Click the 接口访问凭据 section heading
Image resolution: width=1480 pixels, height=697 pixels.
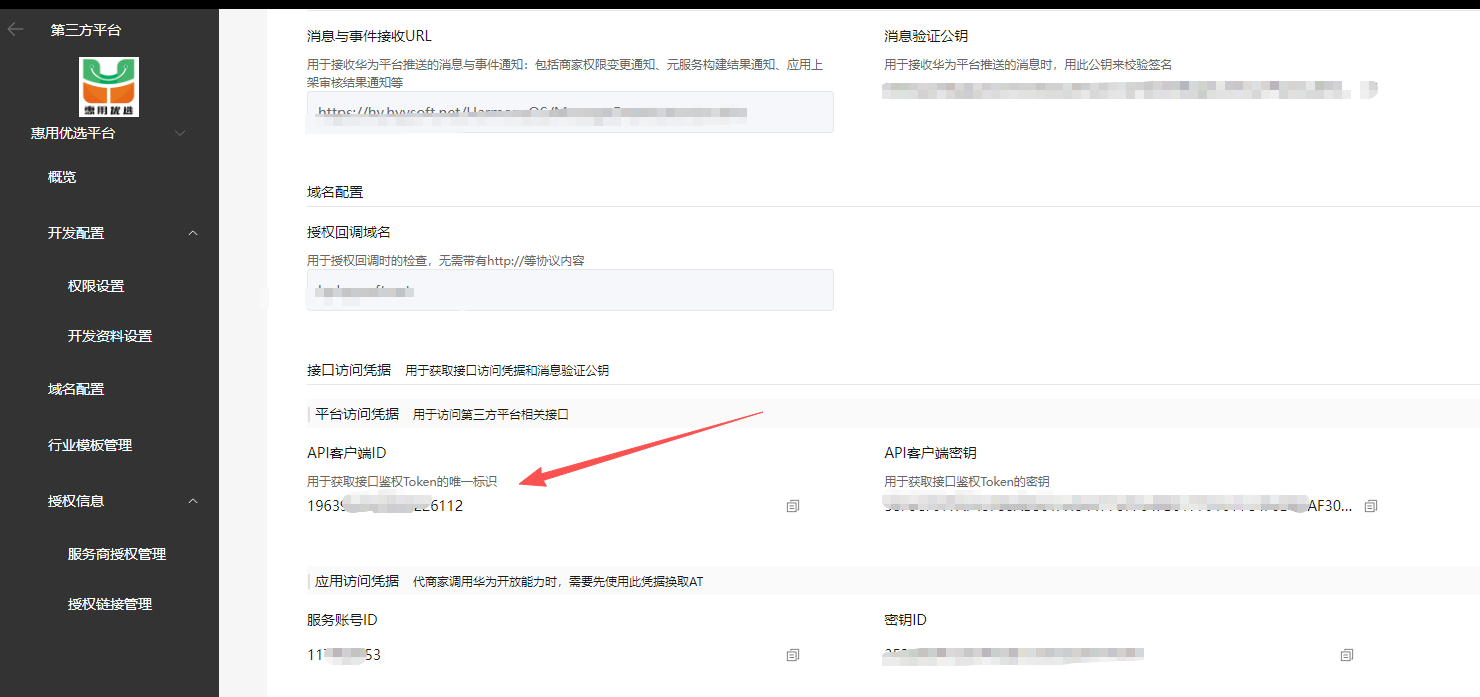click(349, 370)
